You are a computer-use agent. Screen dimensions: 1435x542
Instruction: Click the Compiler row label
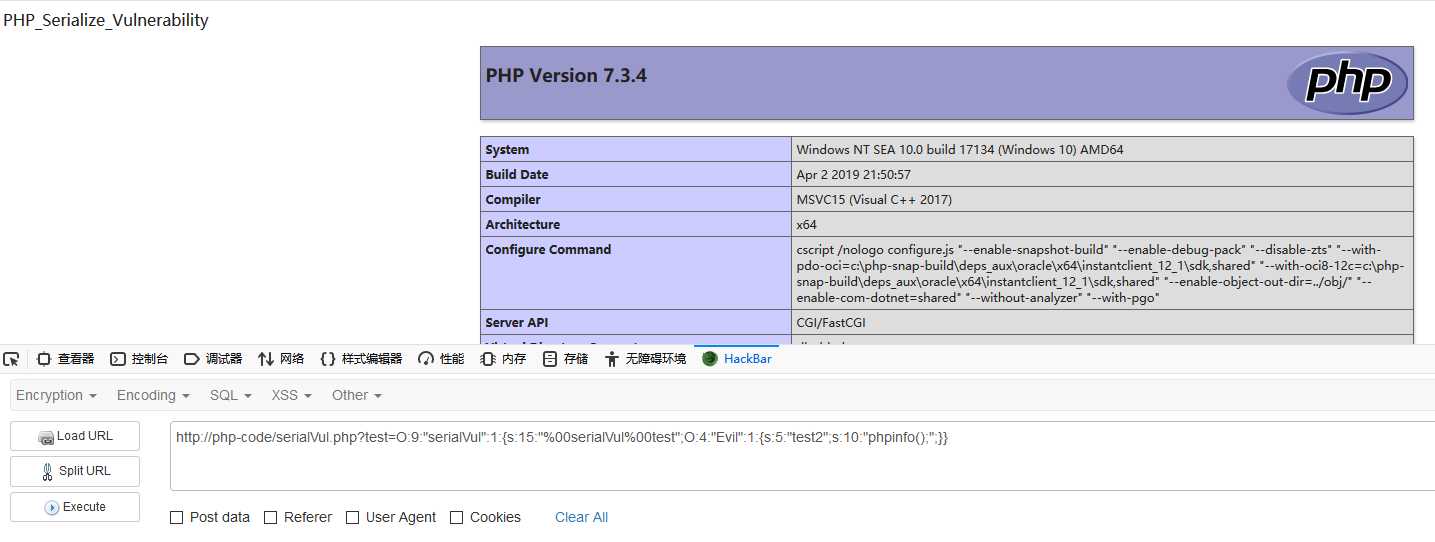click(x=513, y=200)
